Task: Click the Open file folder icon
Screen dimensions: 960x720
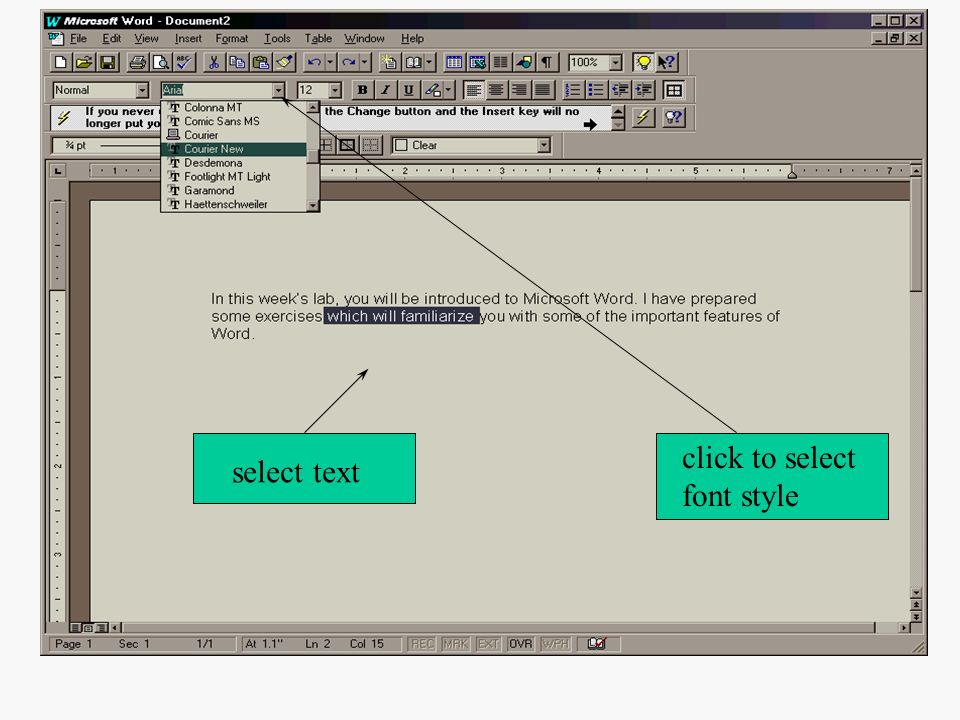Action: 84,62
